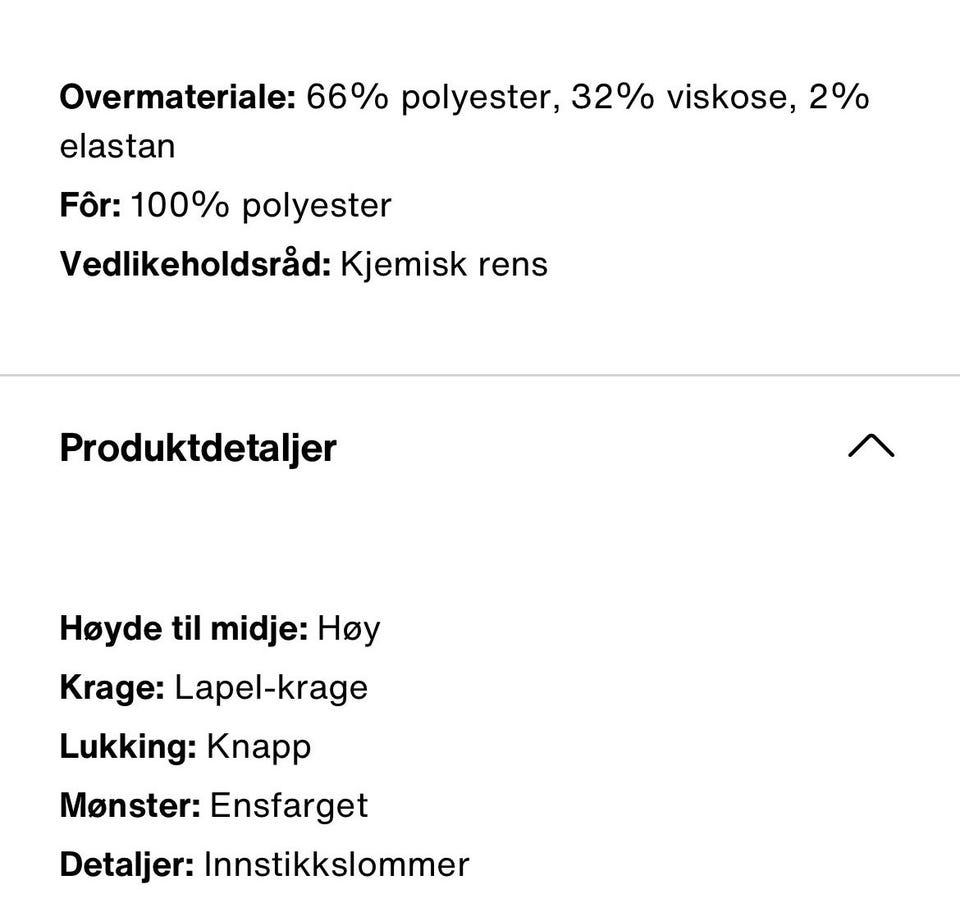Click the Høy value text
Image resolution: width=960 pixels, height=903 pixels.
(348, 629)
